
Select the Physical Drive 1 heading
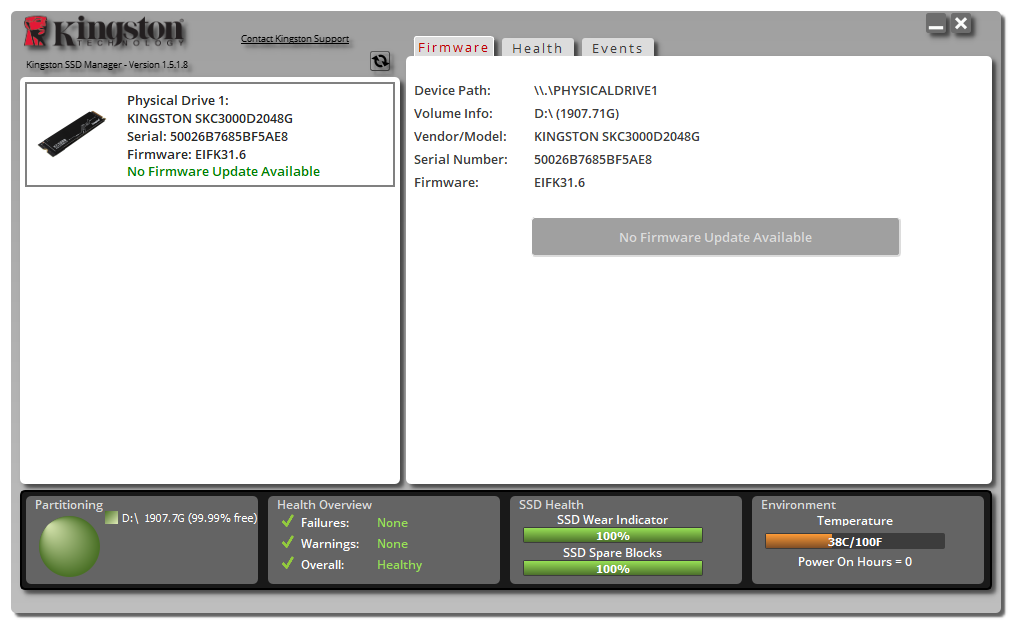click(178, 100)
